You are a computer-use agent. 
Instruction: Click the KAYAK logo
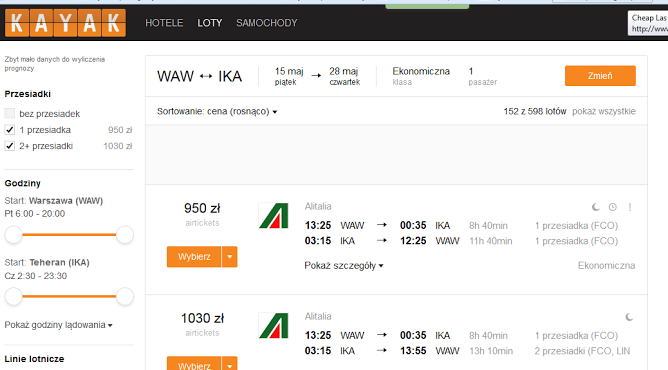pos(65,23)
